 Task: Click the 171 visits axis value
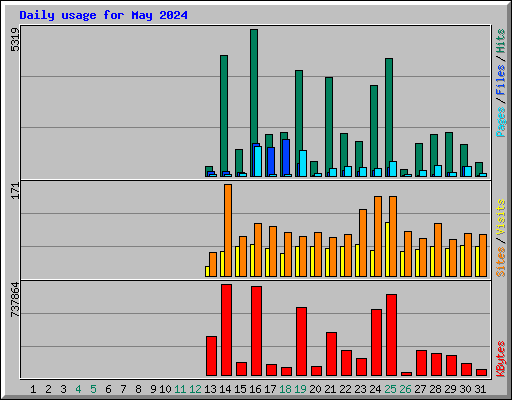click(15, 191)
